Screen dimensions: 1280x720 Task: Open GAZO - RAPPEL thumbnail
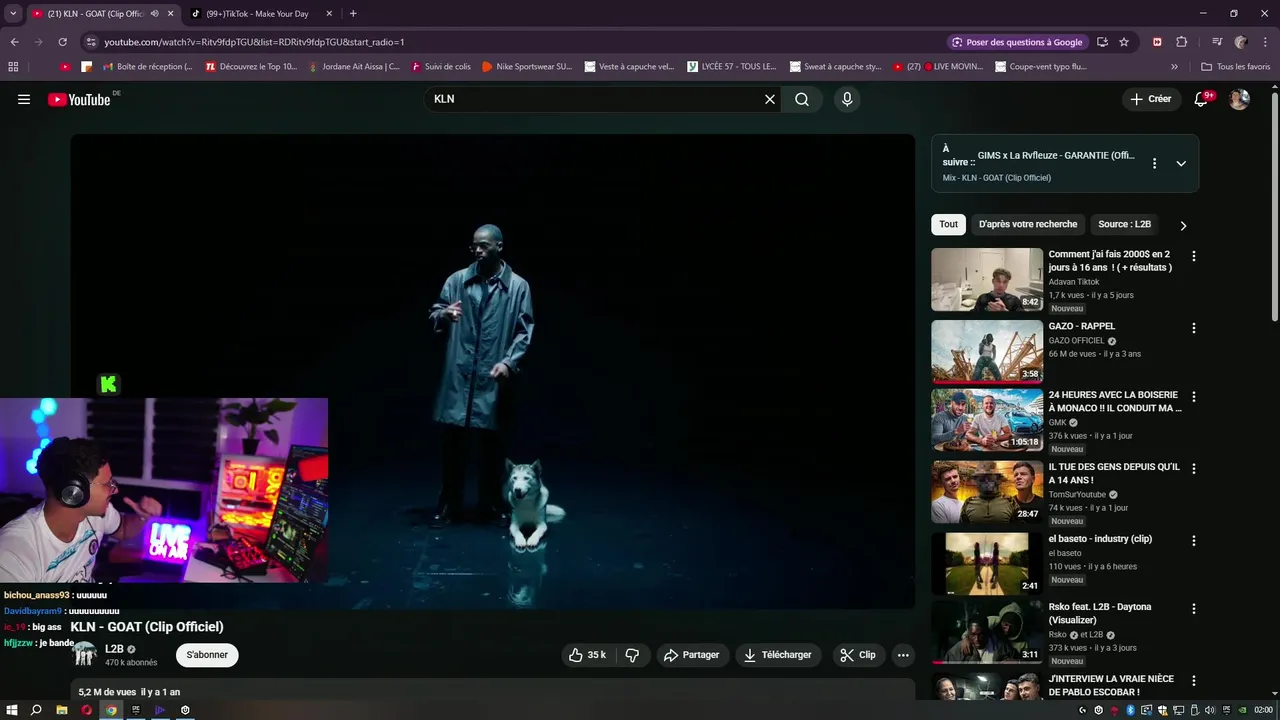tap(987, 351)
